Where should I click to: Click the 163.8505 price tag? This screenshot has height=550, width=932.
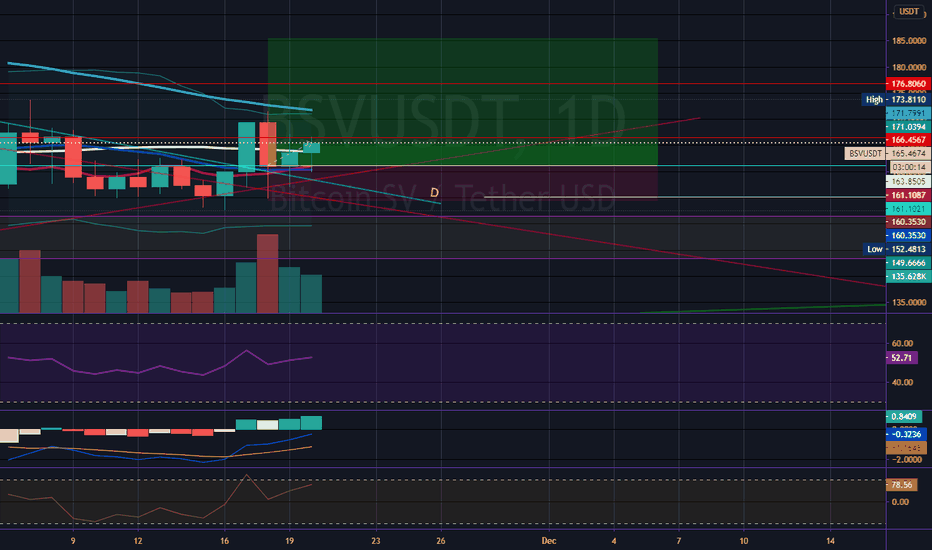[x=908, y=181]
